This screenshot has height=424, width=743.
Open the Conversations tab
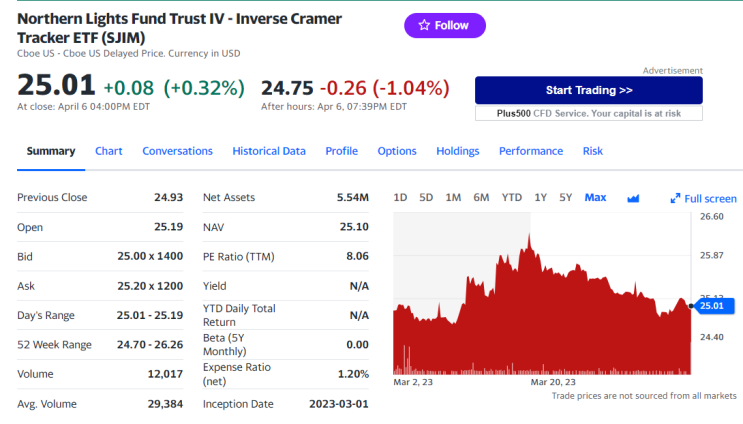click(177, 151)
